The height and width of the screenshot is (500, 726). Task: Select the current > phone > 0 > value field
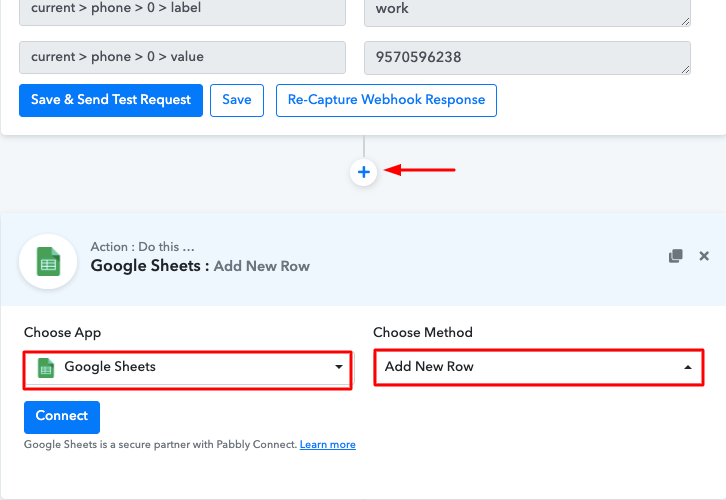(182, 57)
